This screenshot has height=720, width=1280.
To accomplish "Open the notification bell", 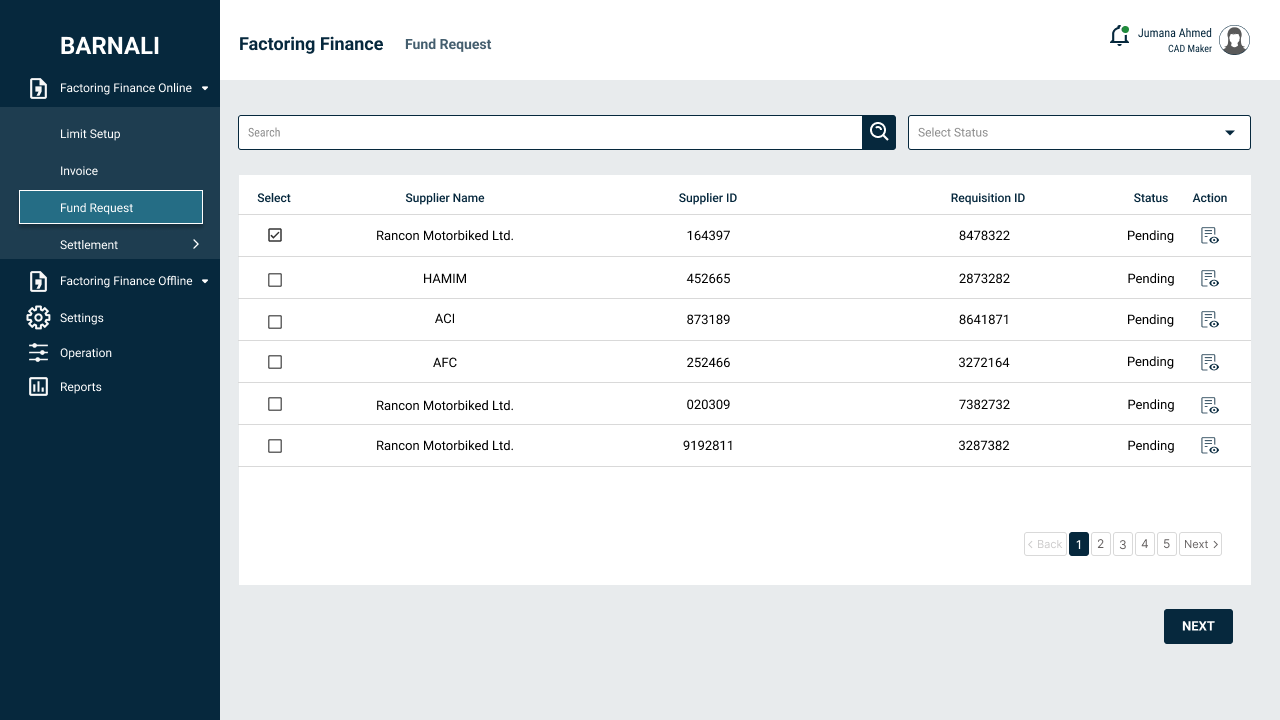I will pos(1120,35).
